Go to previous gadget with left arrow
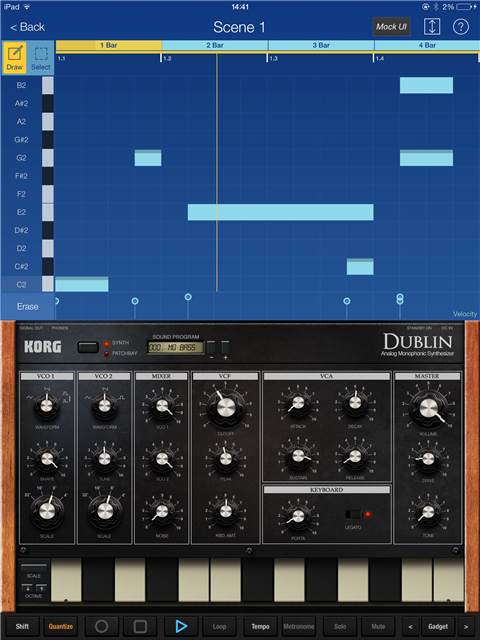The width and height of the screenshot is (480, 640). click(411, 627)
